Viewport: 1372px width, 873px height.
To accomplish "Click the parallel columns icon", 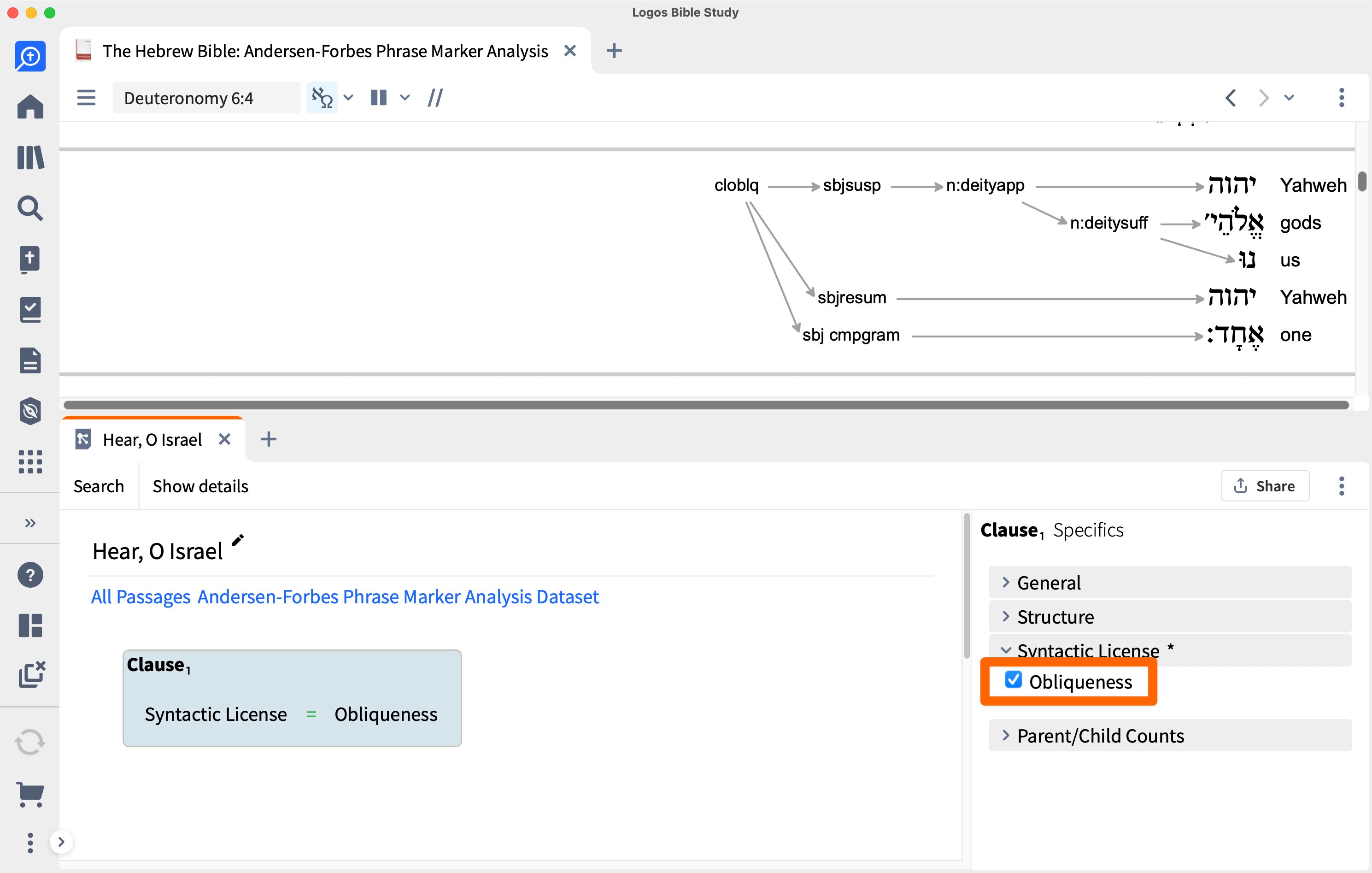I will coord(378,98).
